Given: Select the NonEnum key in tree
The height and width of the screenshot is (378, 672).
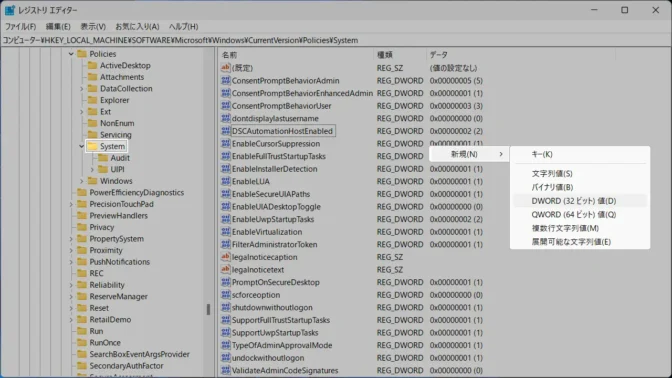Looking at the screenshot, I should point(117,123).
